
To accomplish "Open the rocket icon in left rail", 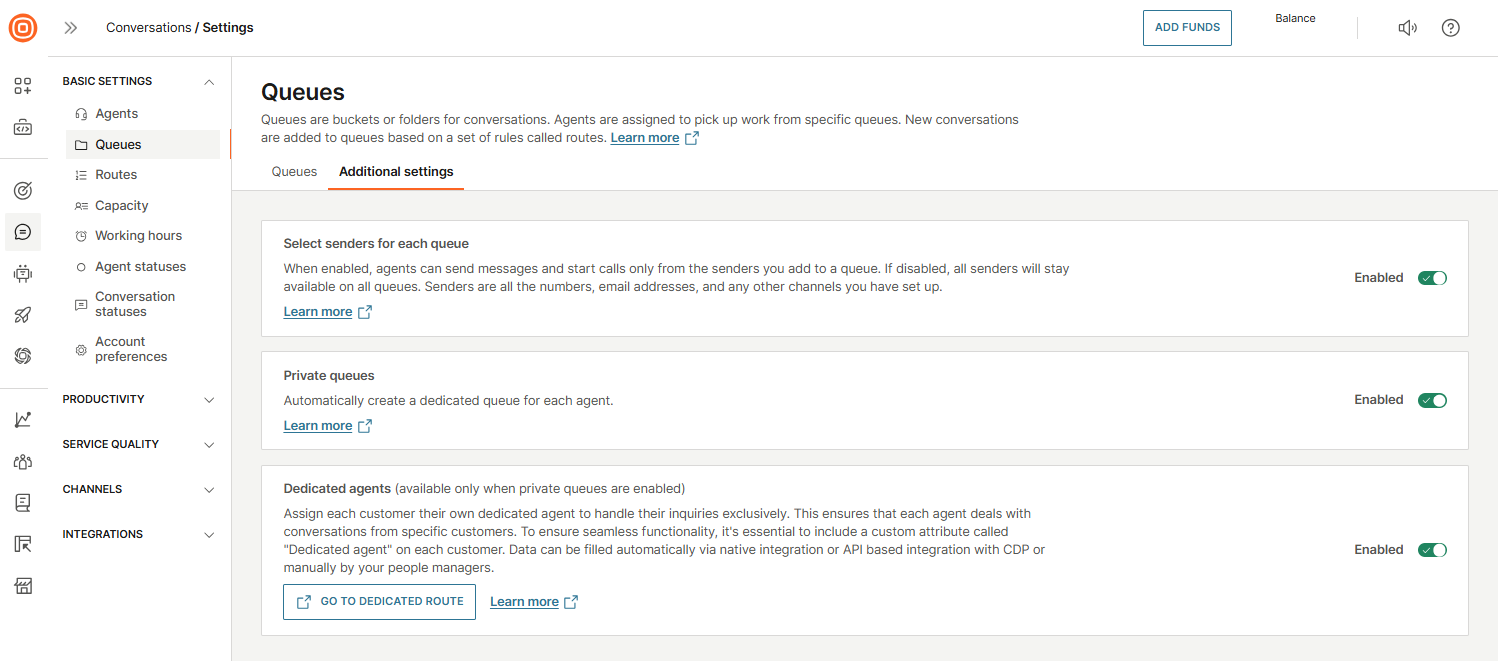I will point(23,315).
